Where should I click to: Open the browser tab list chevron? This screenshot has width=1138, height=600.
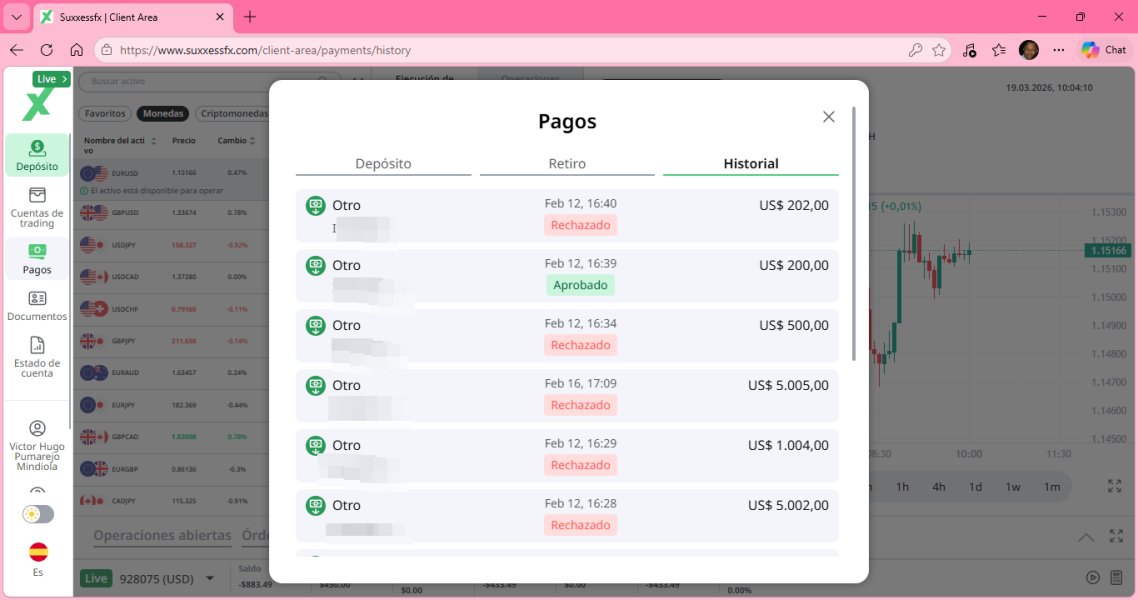click(16, 17)
